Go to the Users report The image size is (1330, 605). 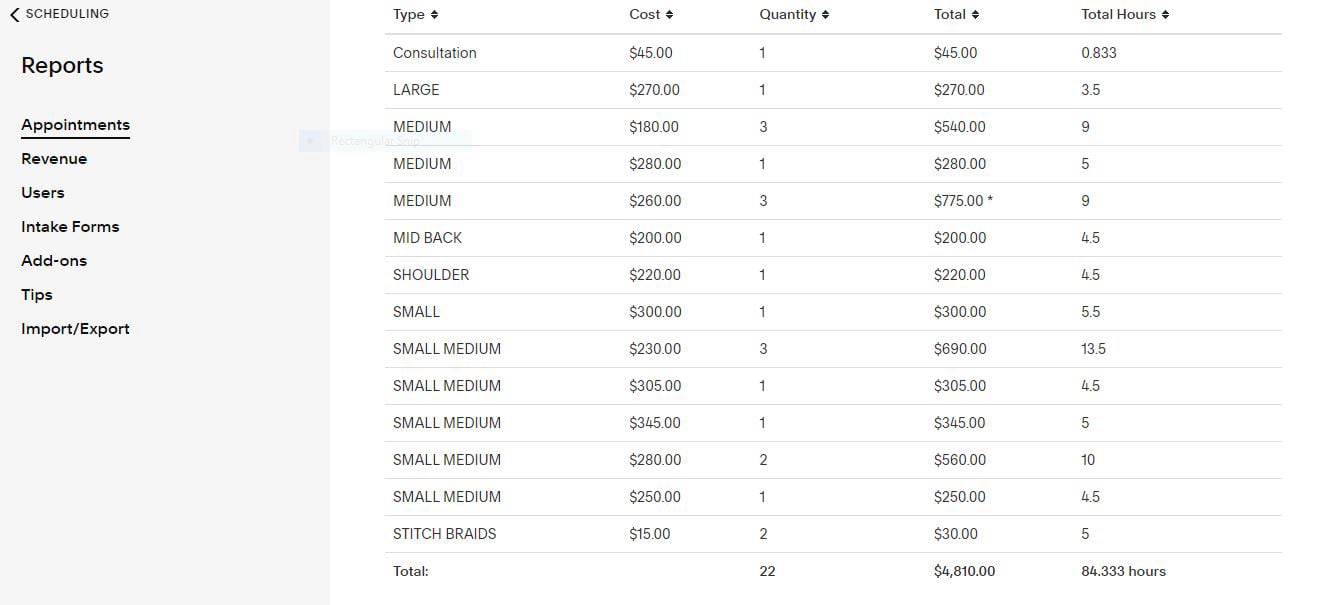(43, 193)
